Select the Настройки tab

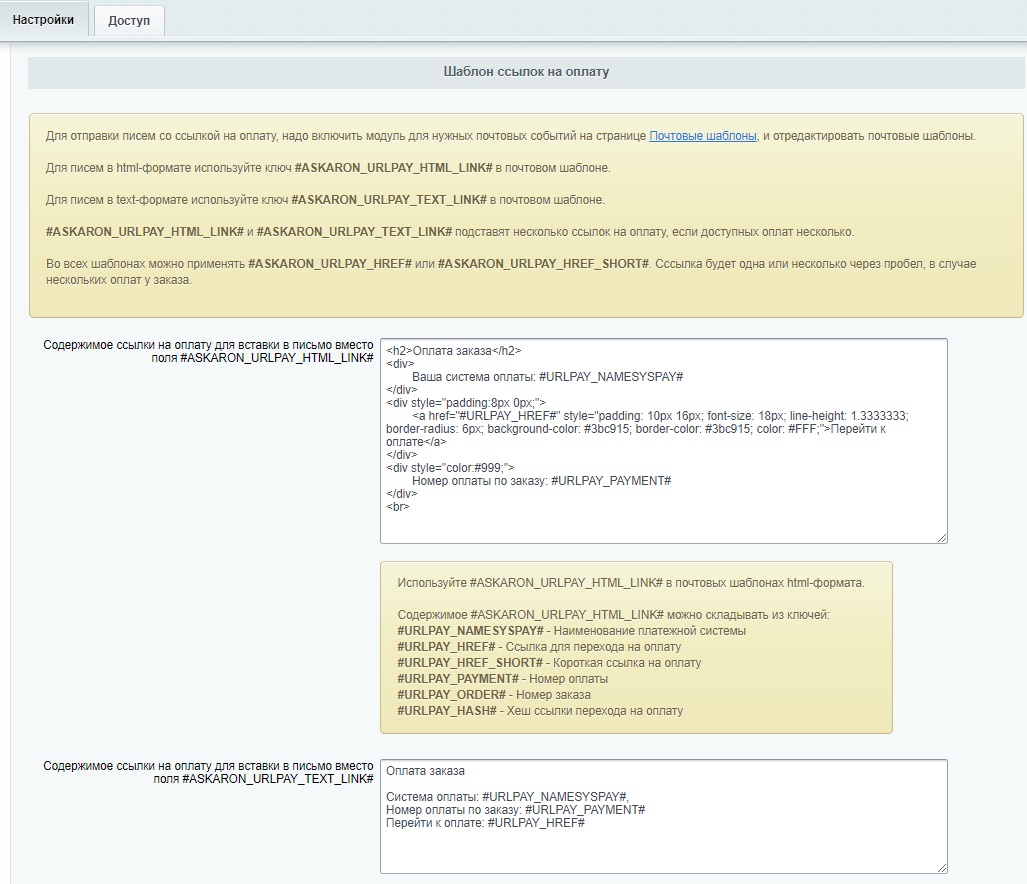pos(43,20)
